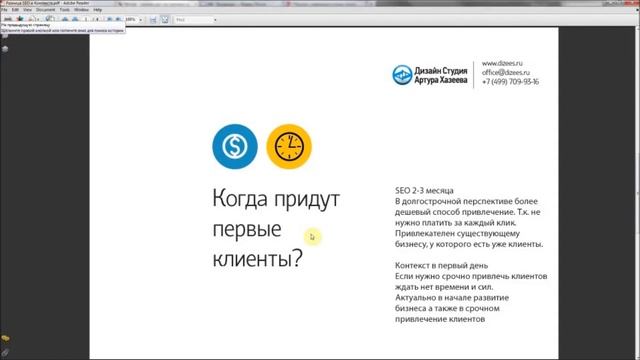Open the Window menu

pyautogui.click(x=81, y=9)
